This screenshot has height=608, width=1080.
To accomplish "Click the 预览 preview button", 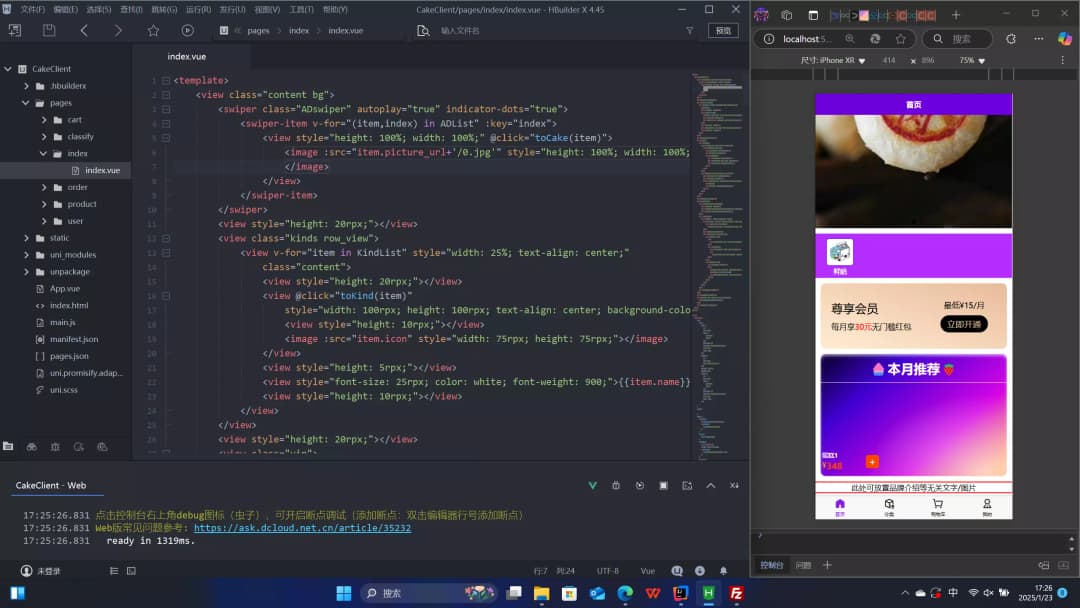I will [723, 31].
